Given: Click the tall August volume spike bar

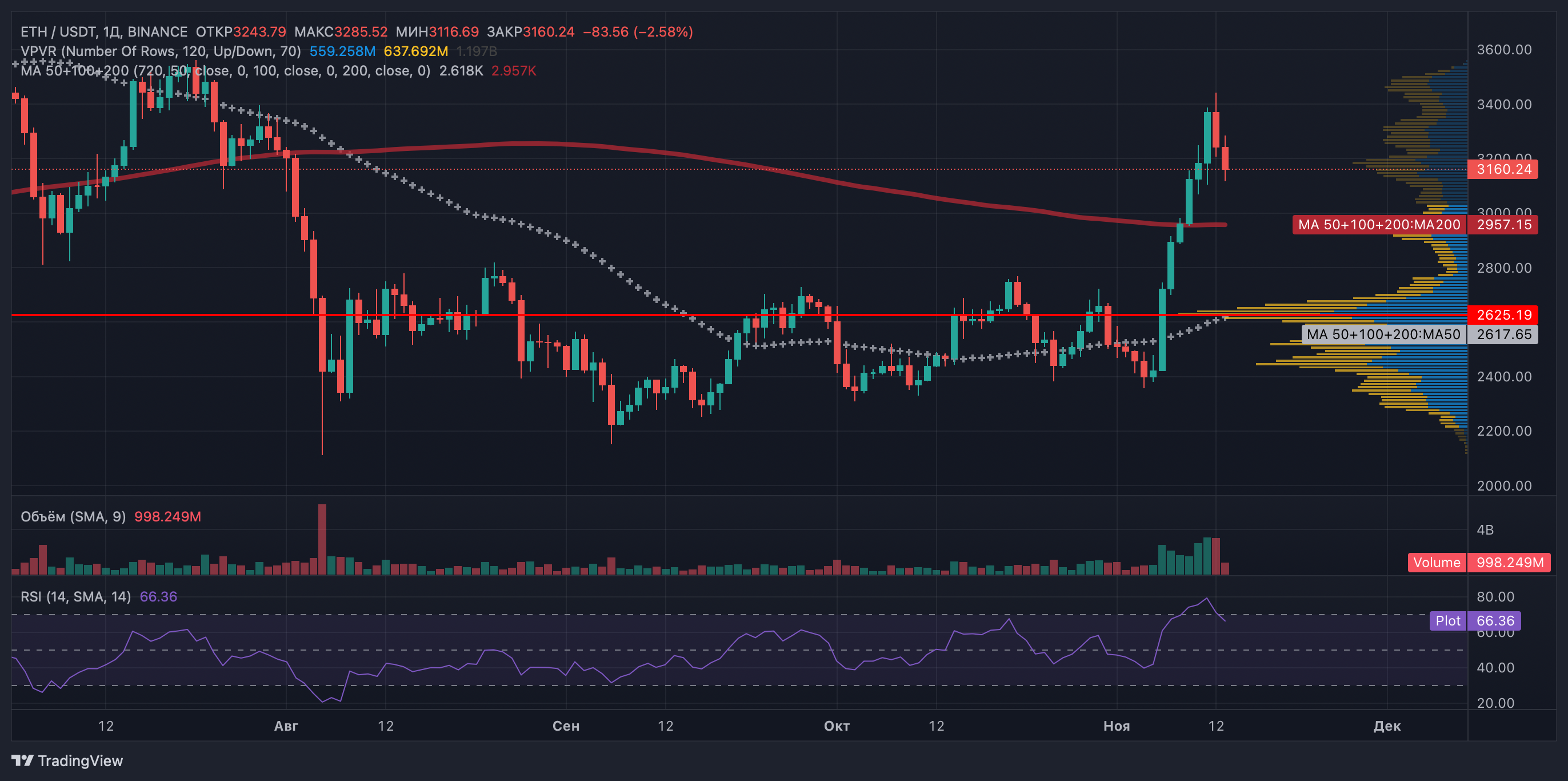Looking at the screenshot, I should 322,539.
